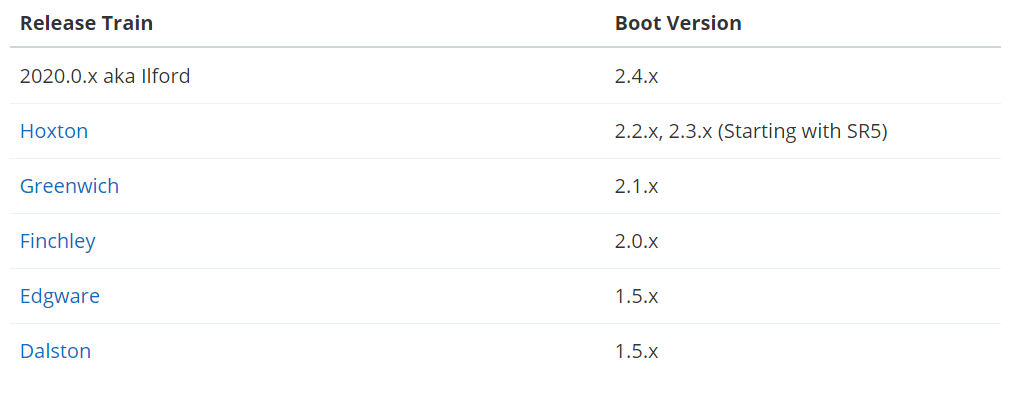The width and height of the screenshot is (1016, 394).
Task: Select the 2020.0.x aka Ilford cell
Action: tap(105, 76)
